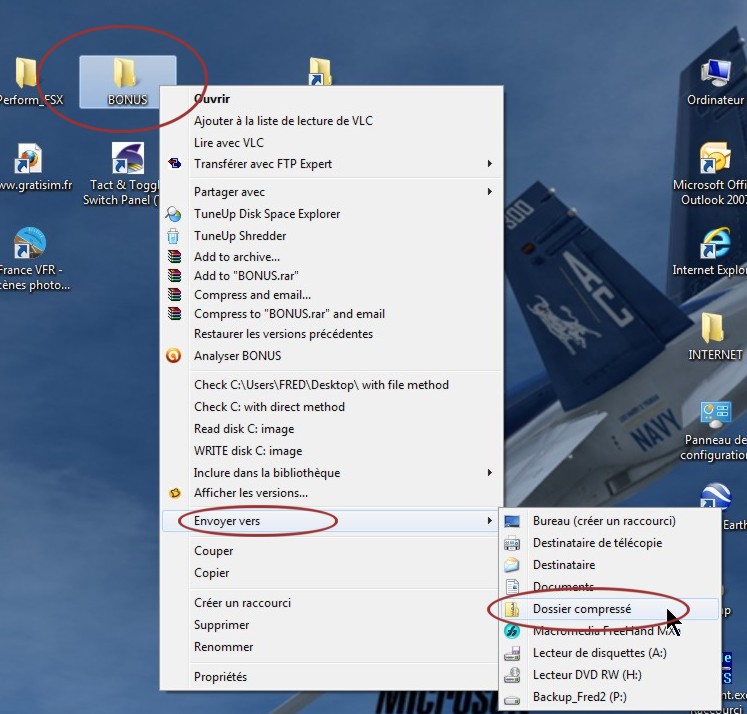
Task: Select the INTERNET folder icon
Action: (713, 328)
